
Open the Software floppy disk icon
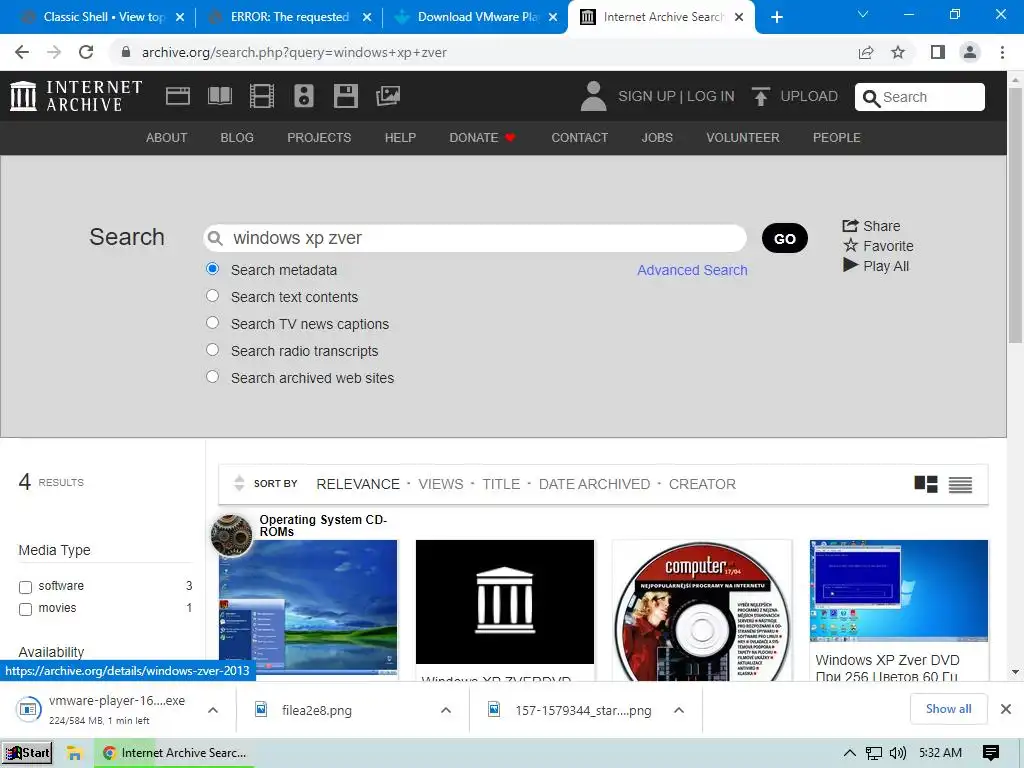pos(345,96)
